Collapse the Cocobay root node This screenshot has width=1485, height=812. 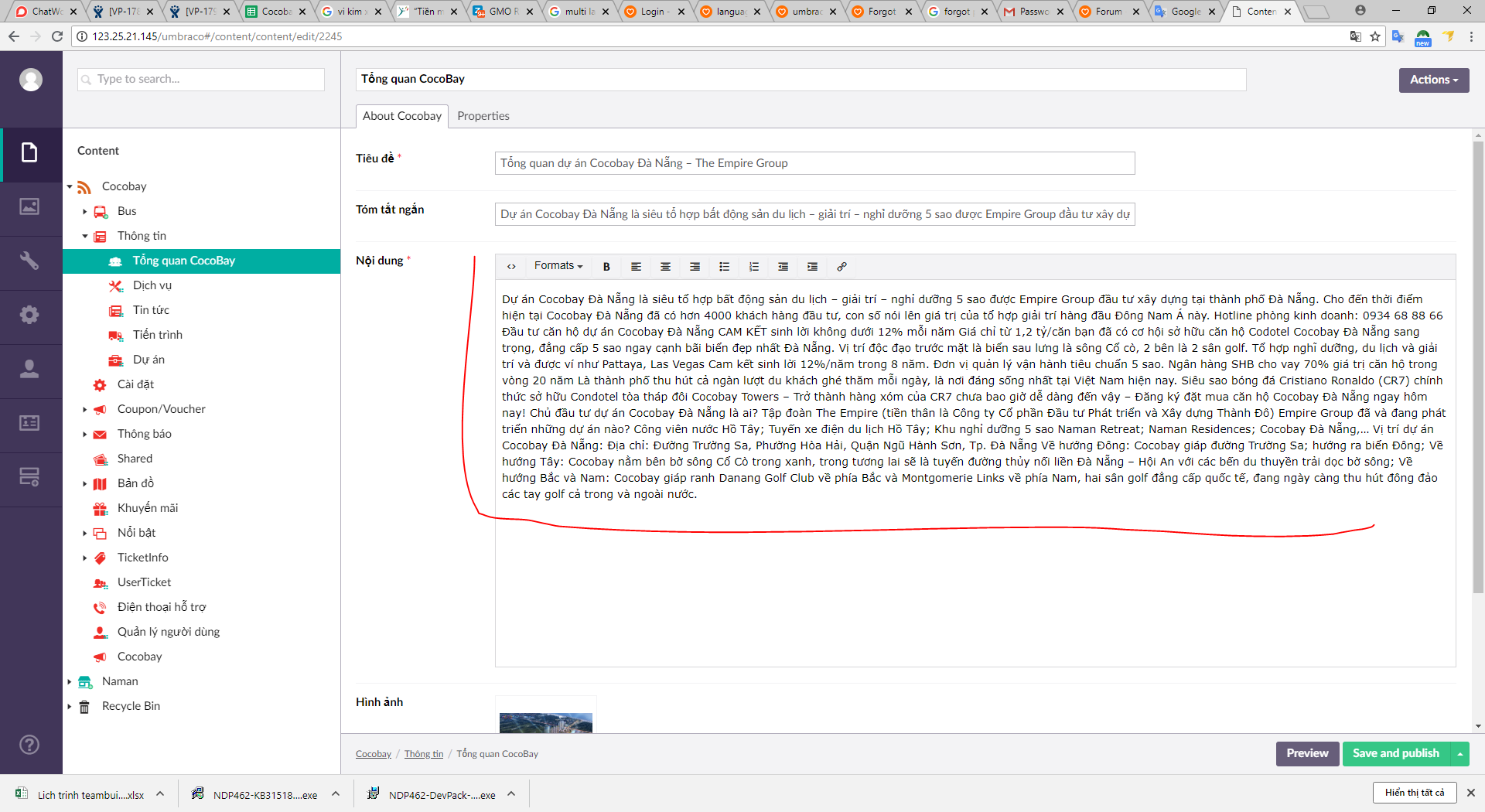tap(70, 186)
